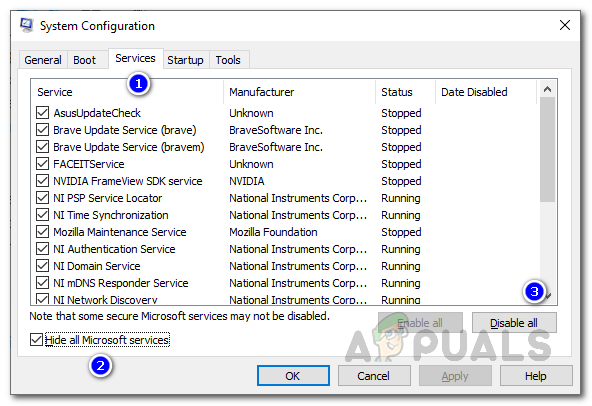The image size is (592, 406).
Task: Toggle Hide all Microsoft services checkbox
Action: tap(36, 340)
